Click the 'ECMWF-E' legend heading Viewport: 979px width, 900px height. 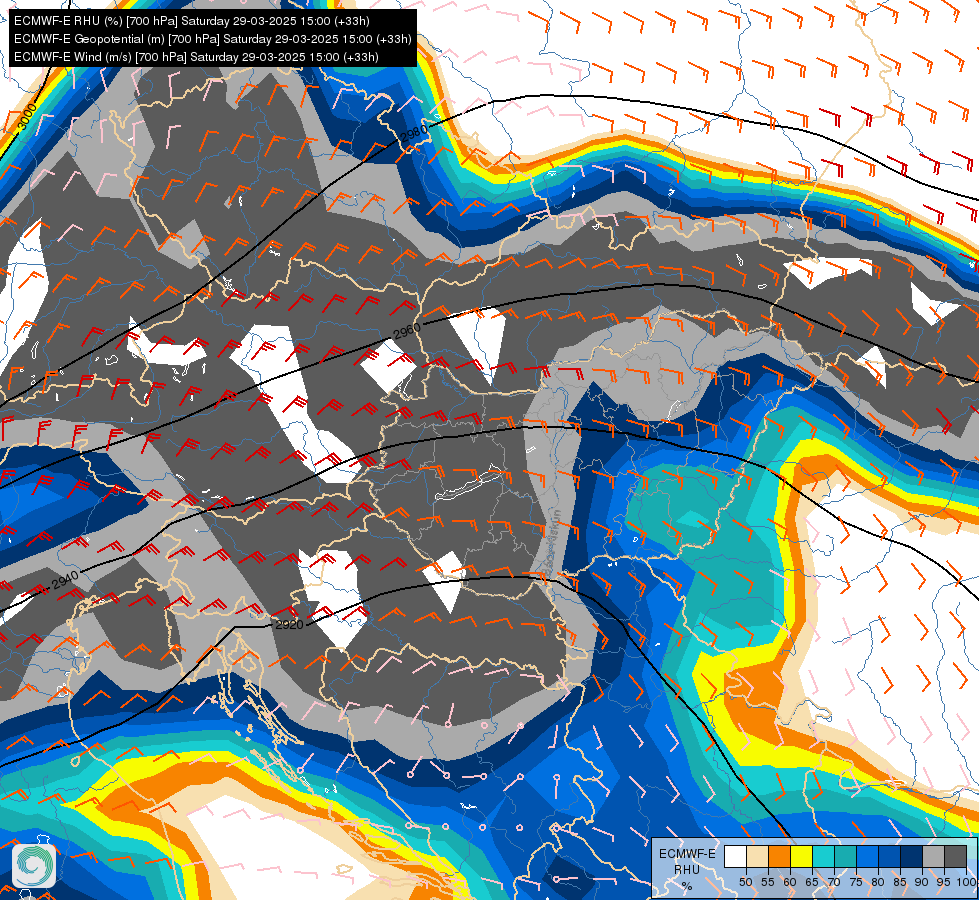point(687,853)
